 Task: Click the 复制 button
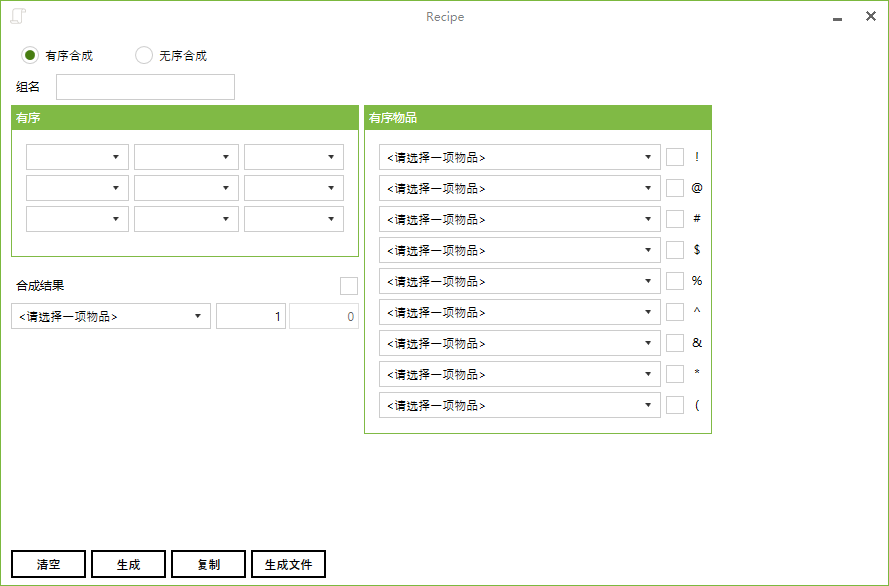[208, 564]
